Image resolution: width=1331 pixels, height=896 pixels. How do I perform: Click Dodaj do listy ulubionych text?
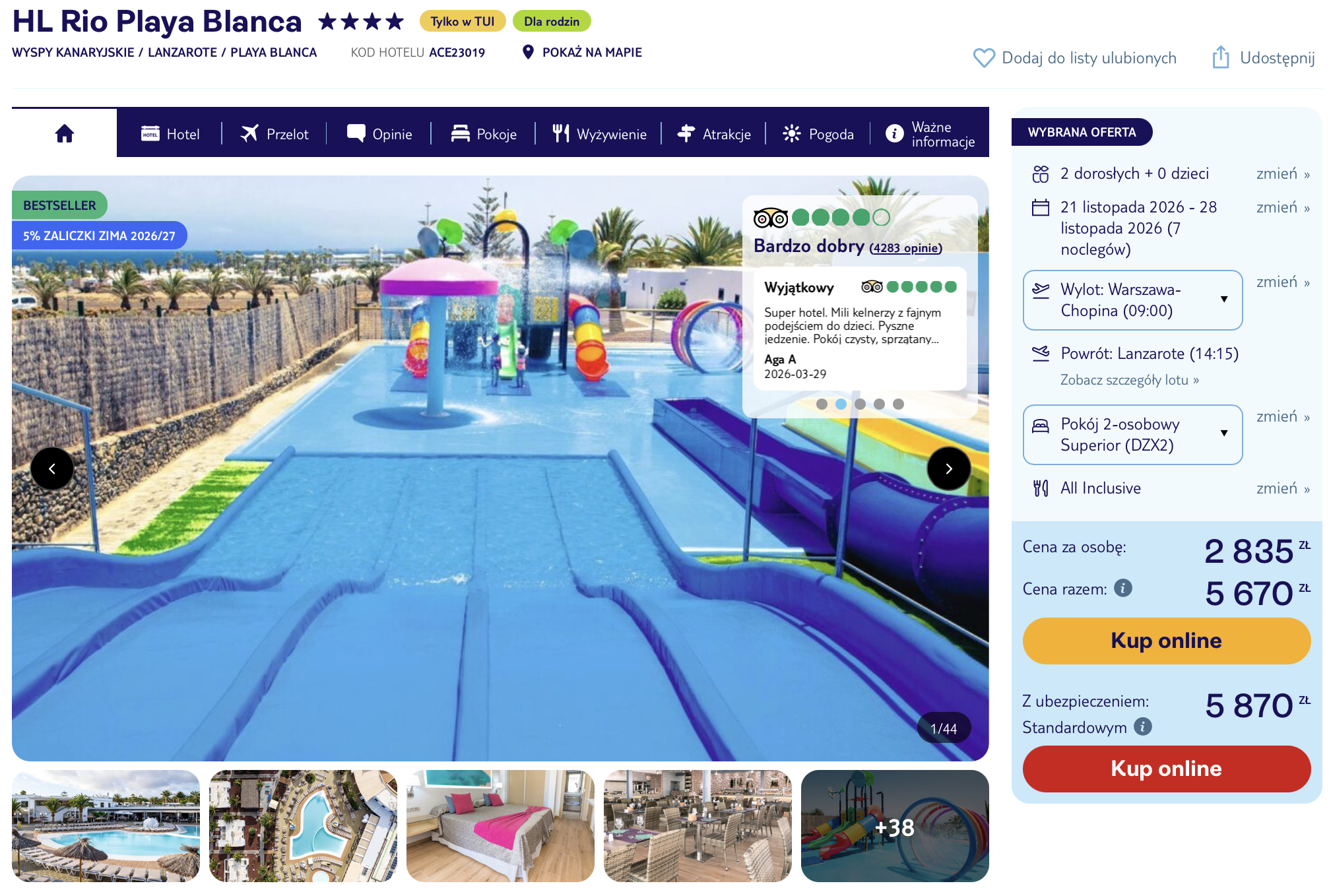[x=1089, y=58]
